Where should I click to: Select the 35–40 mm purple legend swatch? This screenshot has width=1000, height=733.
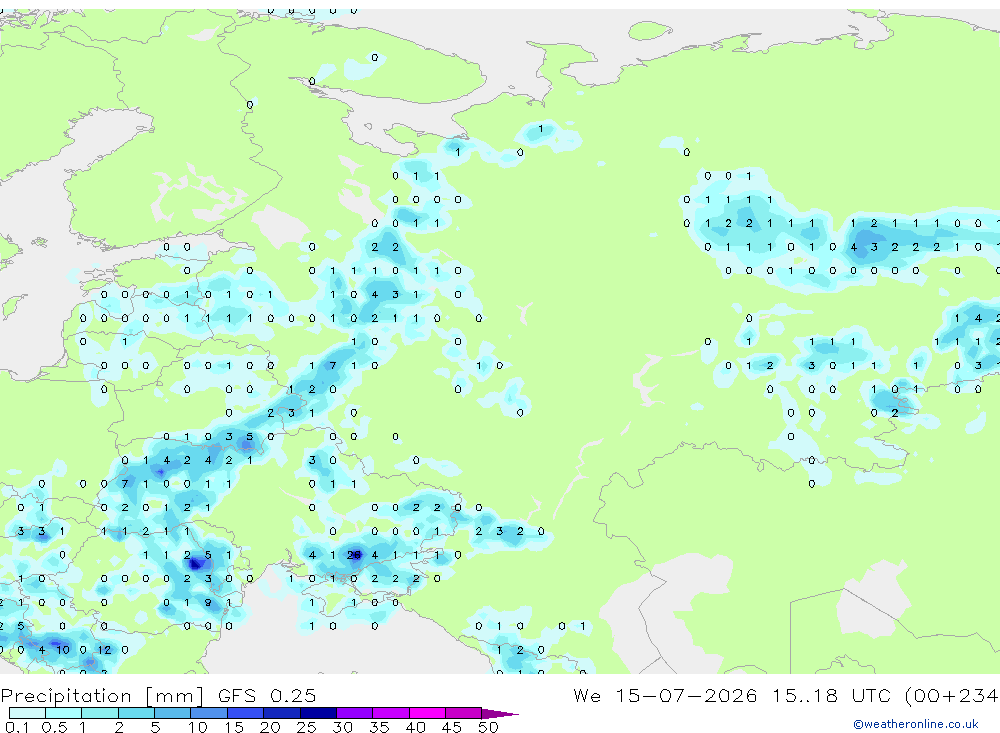(x=391, y=713)
